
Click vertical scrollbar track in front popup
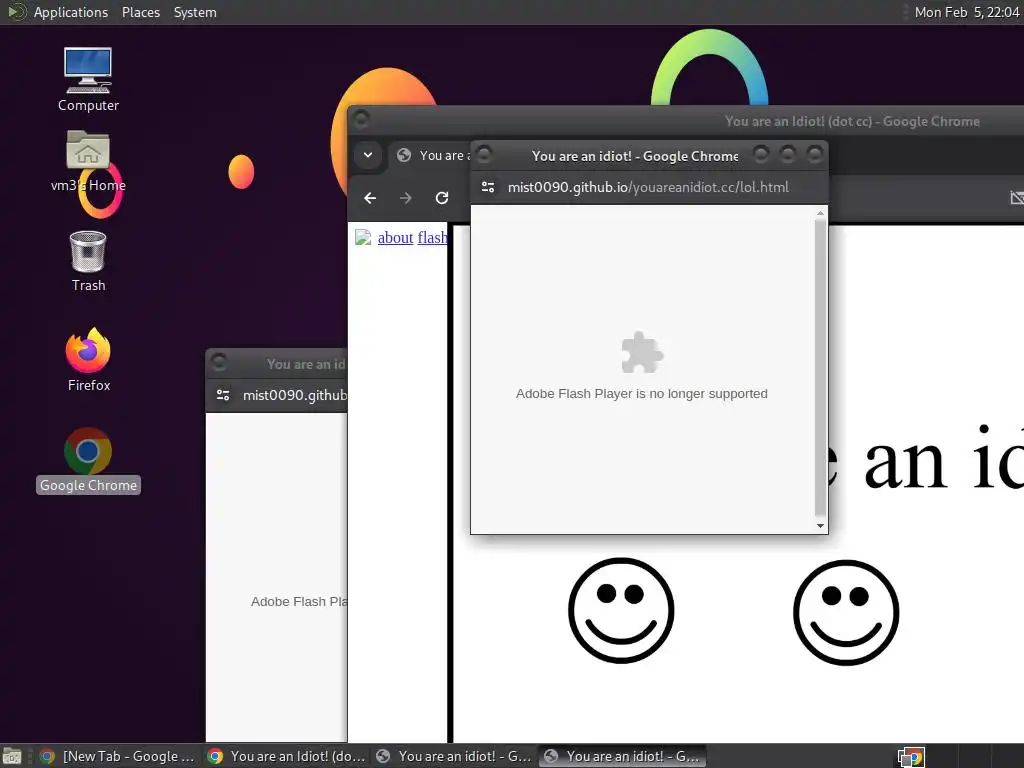pos(820,369)
